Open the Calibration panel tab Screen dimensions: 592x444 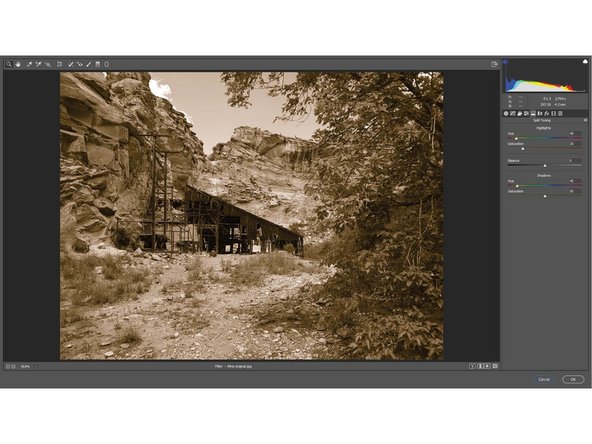pyautogui.click(x=553, y=113)
